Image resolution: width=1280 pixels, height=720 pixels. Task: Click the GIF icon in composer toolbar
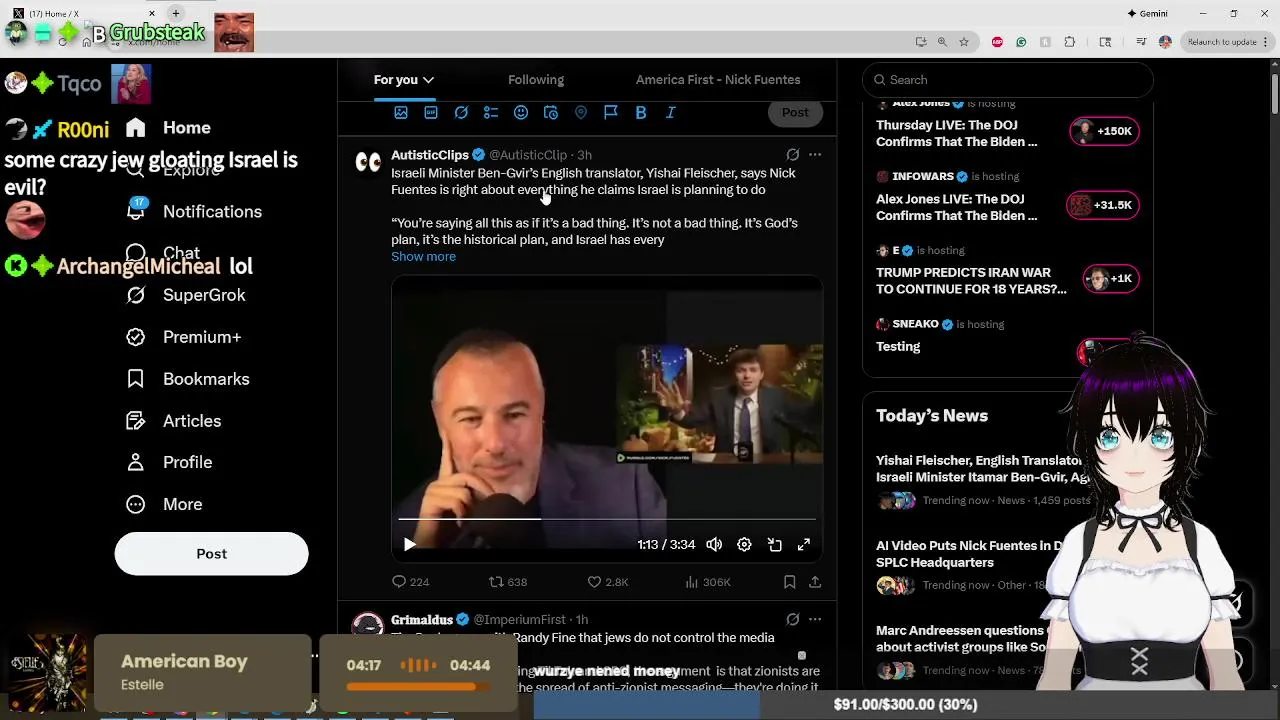pos(431,113)
